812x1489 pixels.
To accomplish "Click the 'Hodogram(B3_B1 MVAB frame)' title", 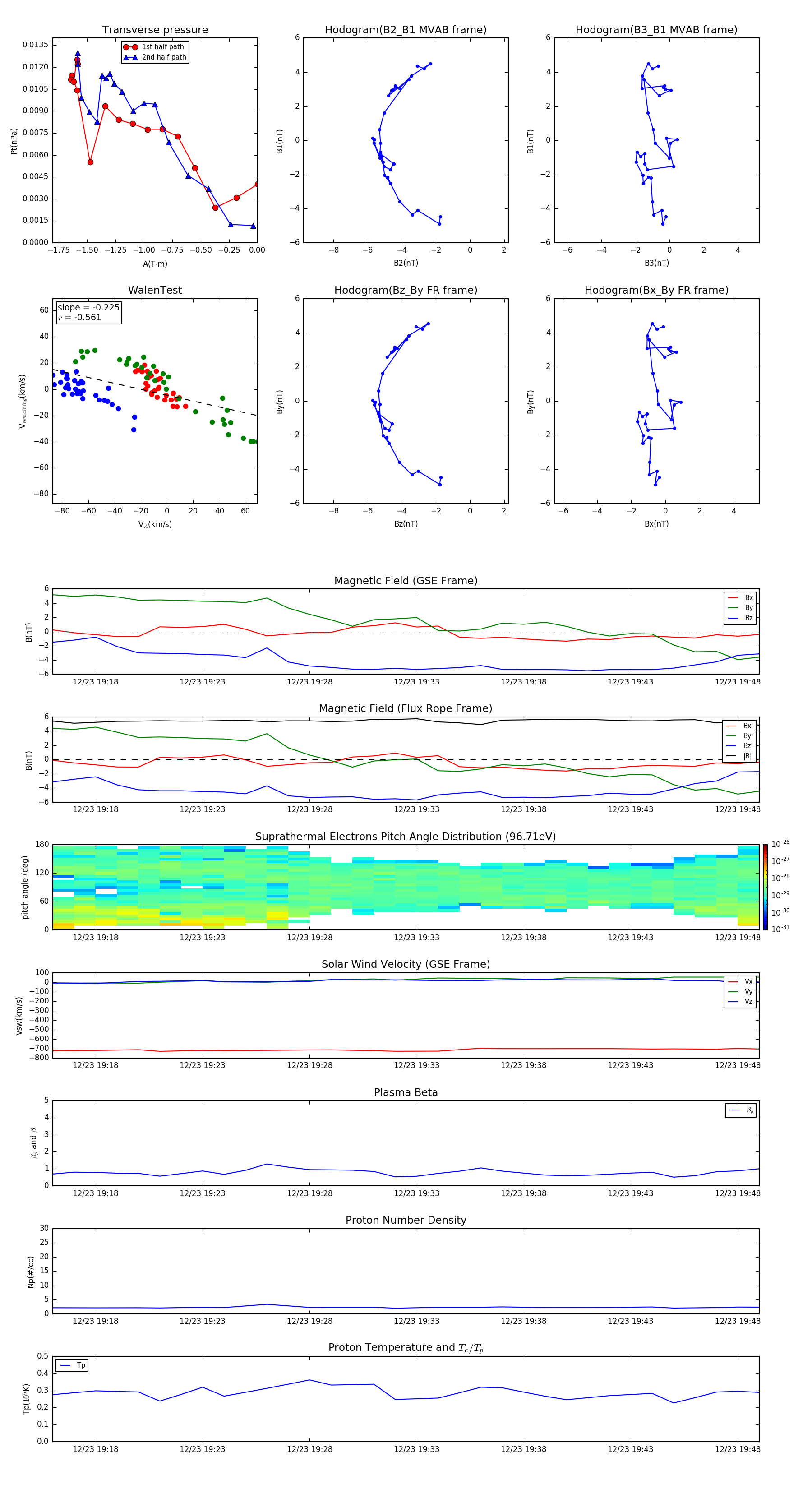I will pos(656,30).
